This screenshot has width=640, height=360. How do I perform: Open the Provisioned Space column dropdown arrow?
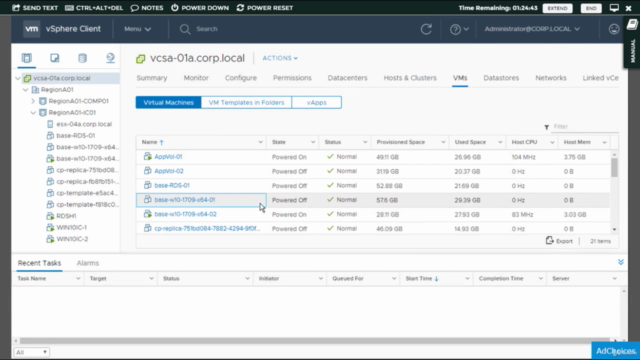[443, 142]
